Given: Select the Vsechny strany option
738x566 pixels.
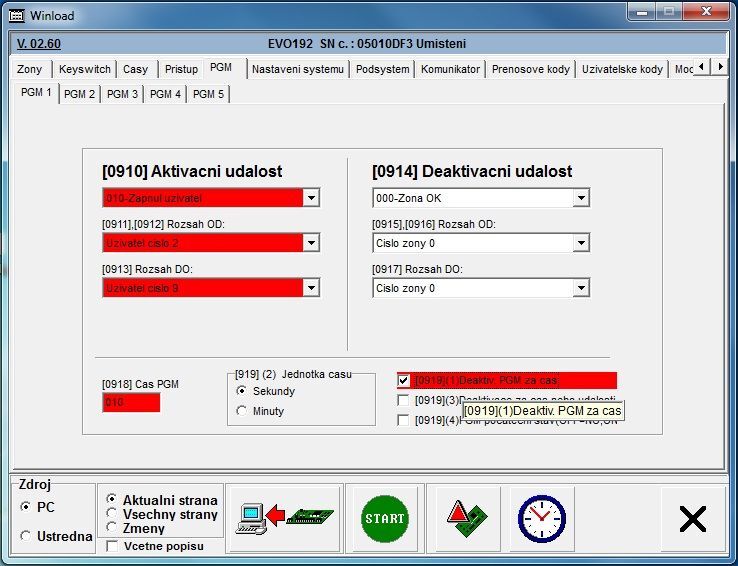Looking at the screenshot, I should (112, 513).
